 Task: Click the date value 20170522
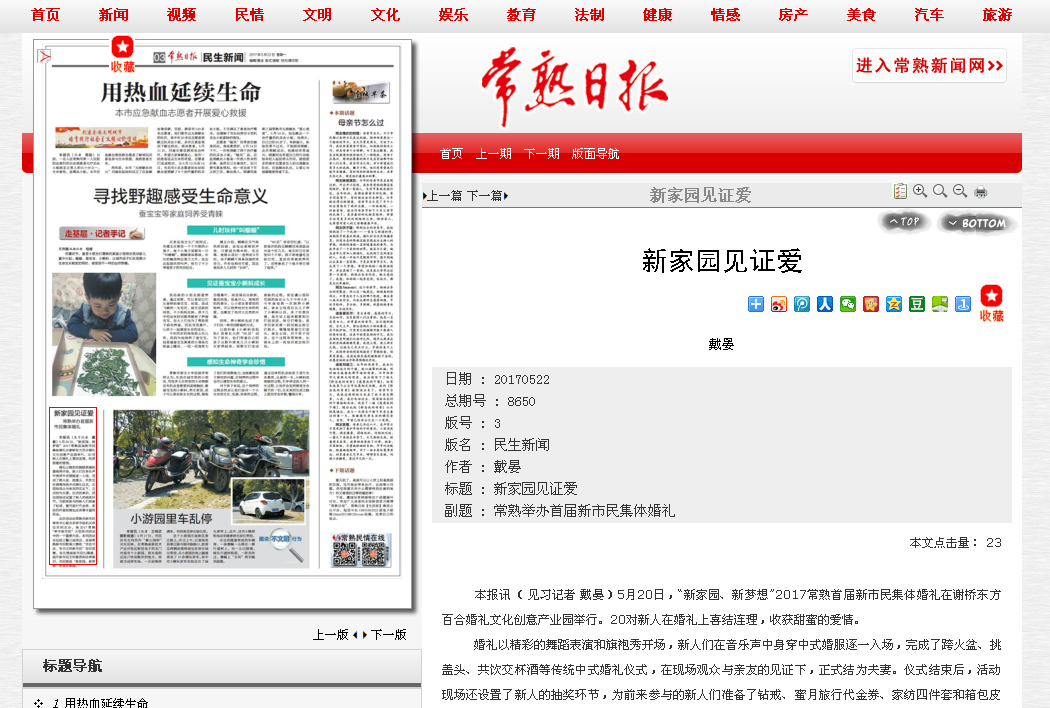pyautogui.click(x=522, y=380)
